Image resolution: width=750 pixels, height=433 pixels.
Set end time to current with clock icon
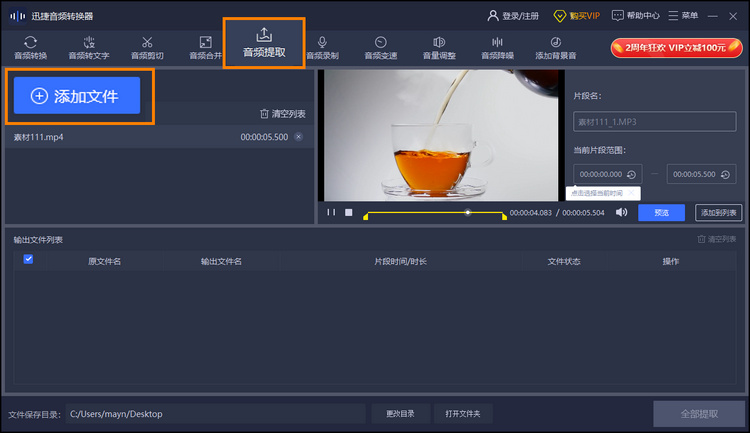coord(726,175)
